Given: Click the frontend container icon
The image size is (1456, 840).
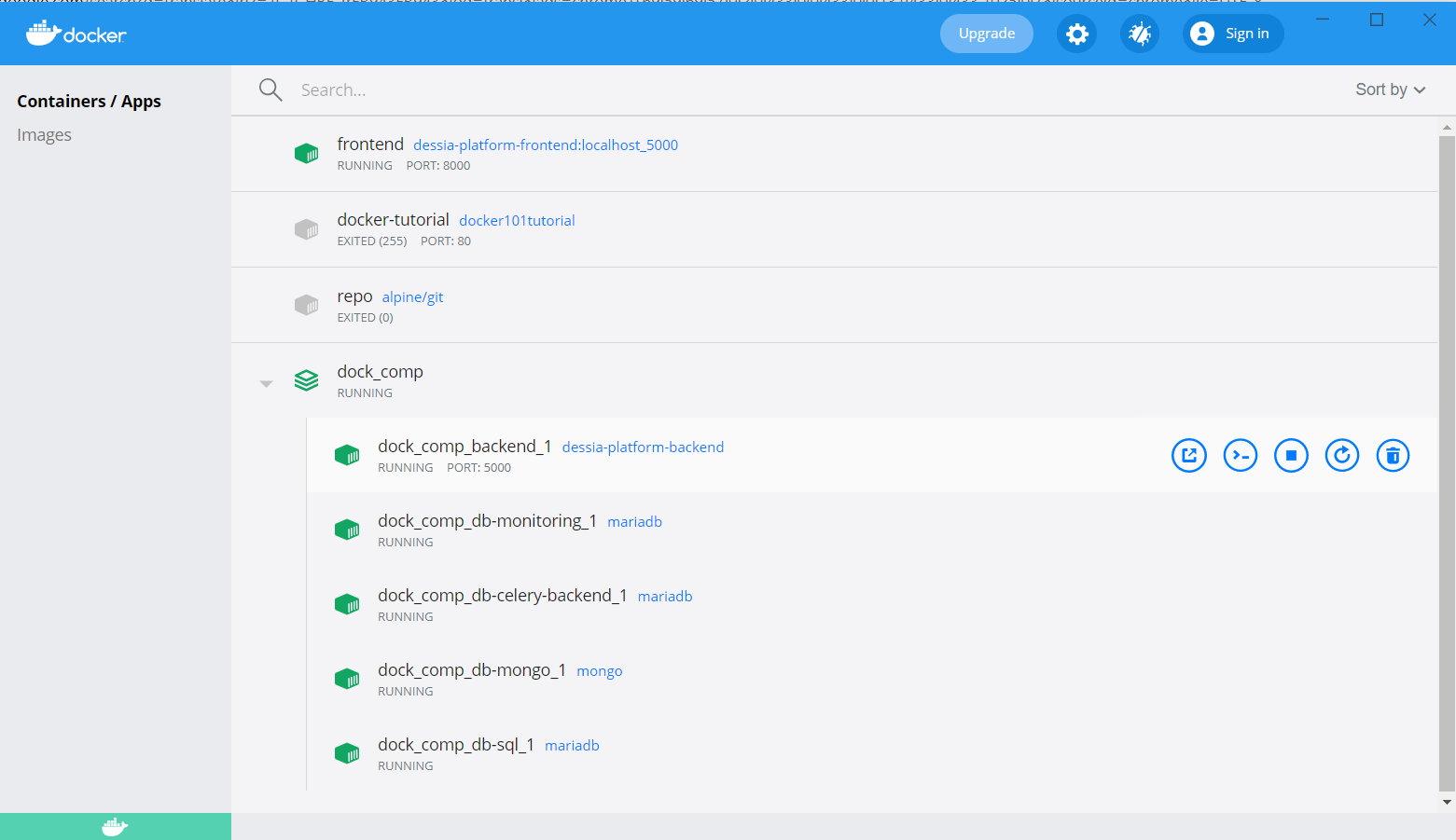Looking at the screenshot, I should click(306, 153).
